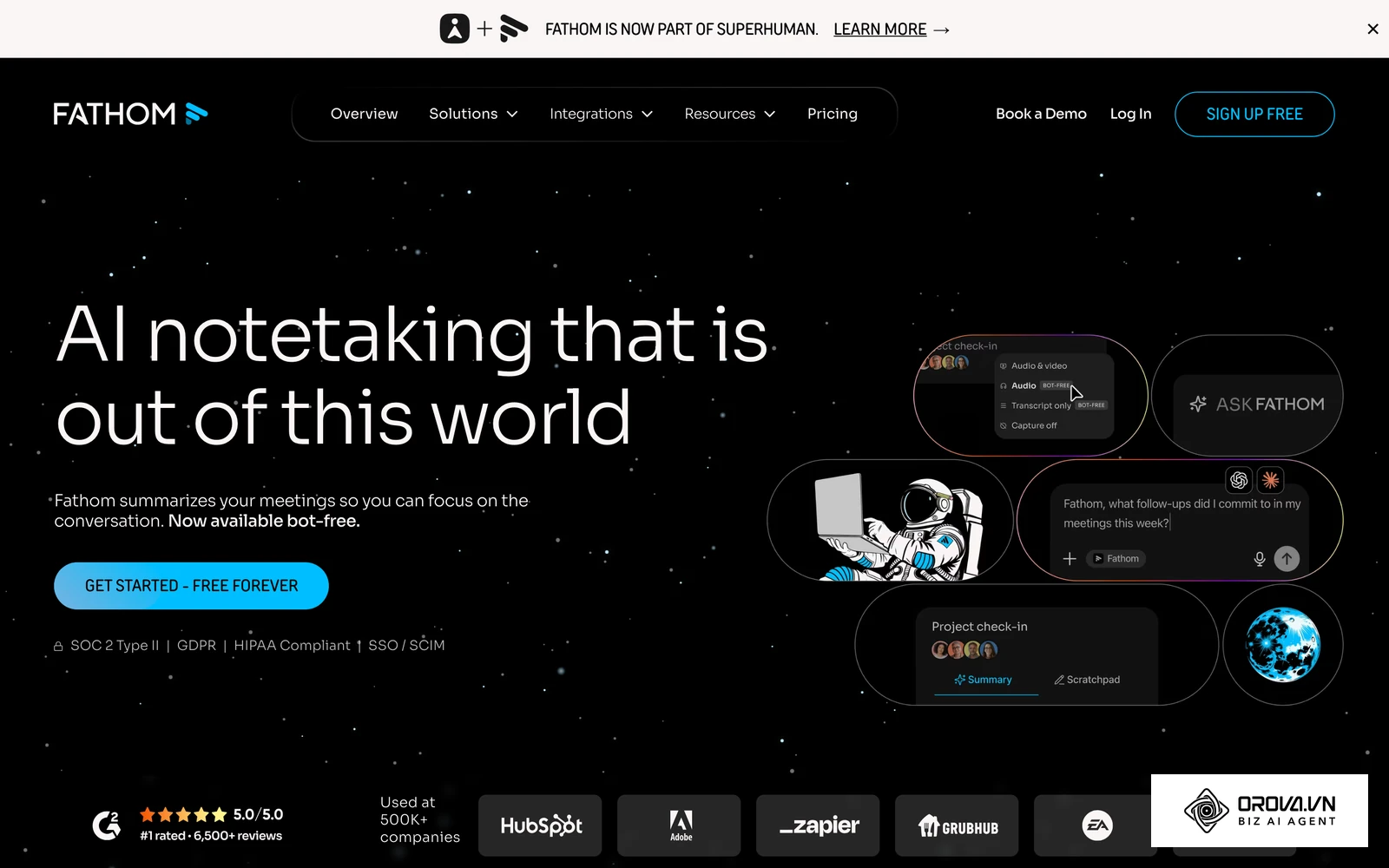The width and height of the screenshot is (1389, 868).
Task: Click the send arrow button in chat card
Action: pos(1287,558)
